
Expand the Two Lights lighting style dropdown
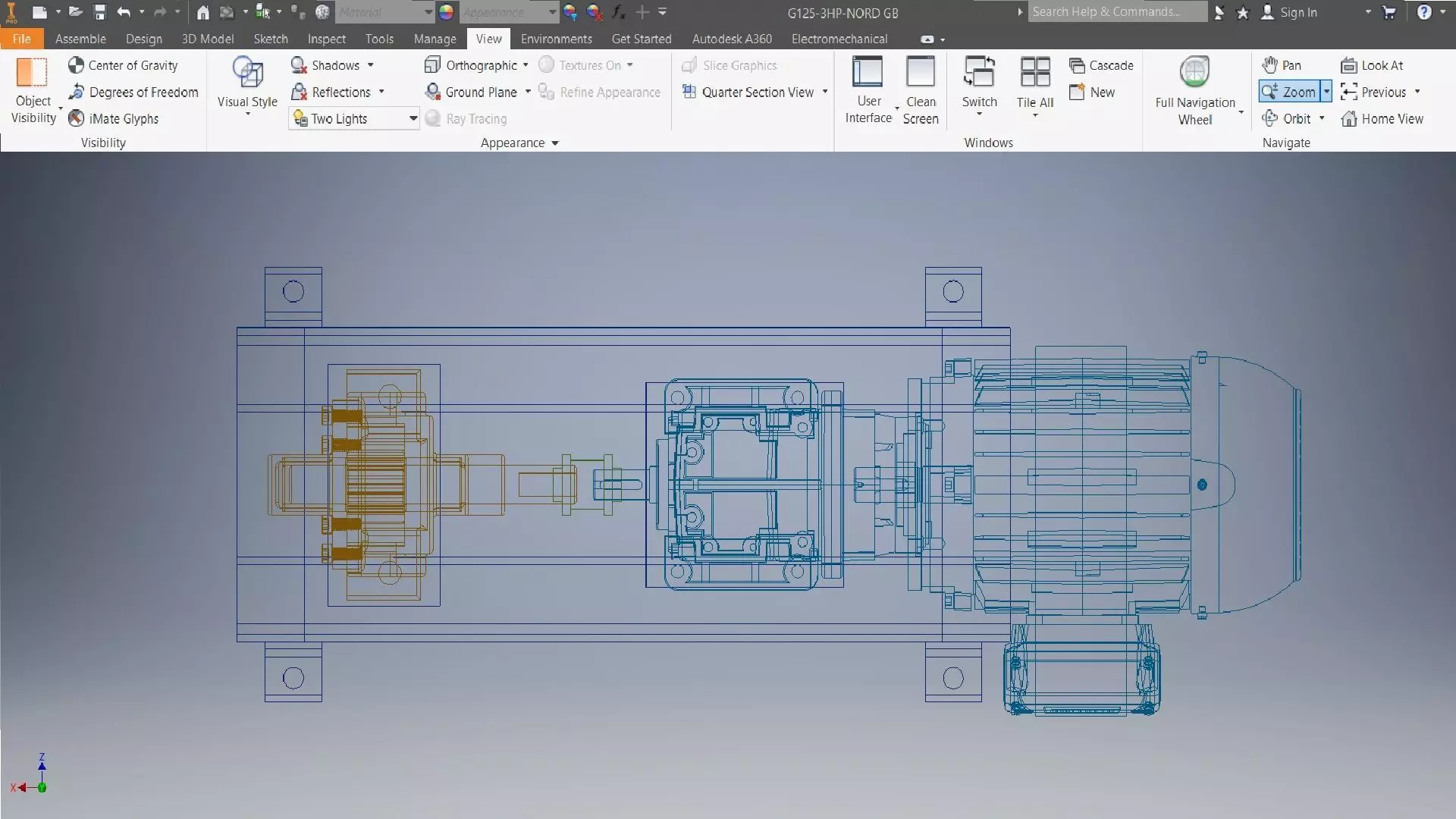coord(413,118)
